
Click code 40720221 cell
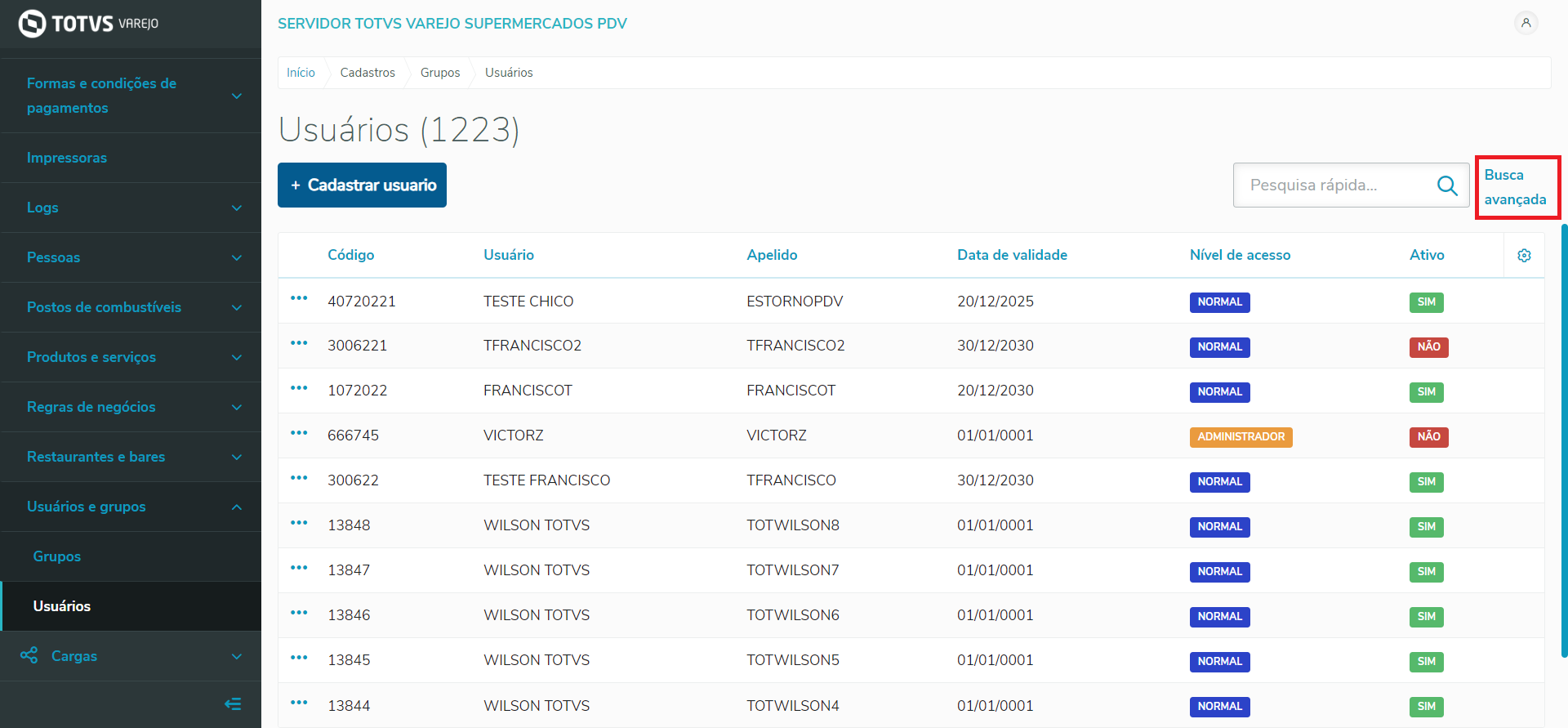362,301
